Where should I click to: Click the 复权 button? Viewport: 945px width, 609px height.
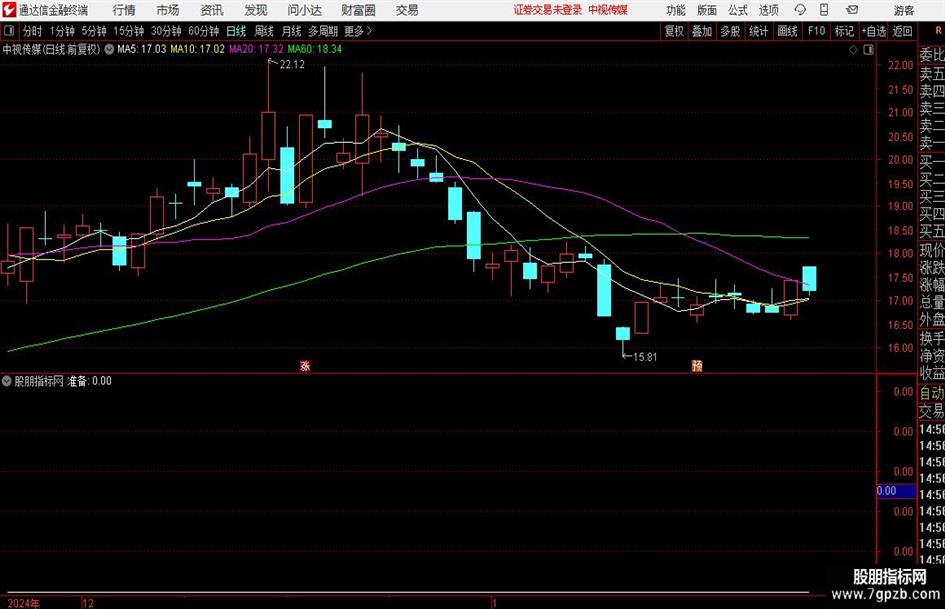[674, 31]
